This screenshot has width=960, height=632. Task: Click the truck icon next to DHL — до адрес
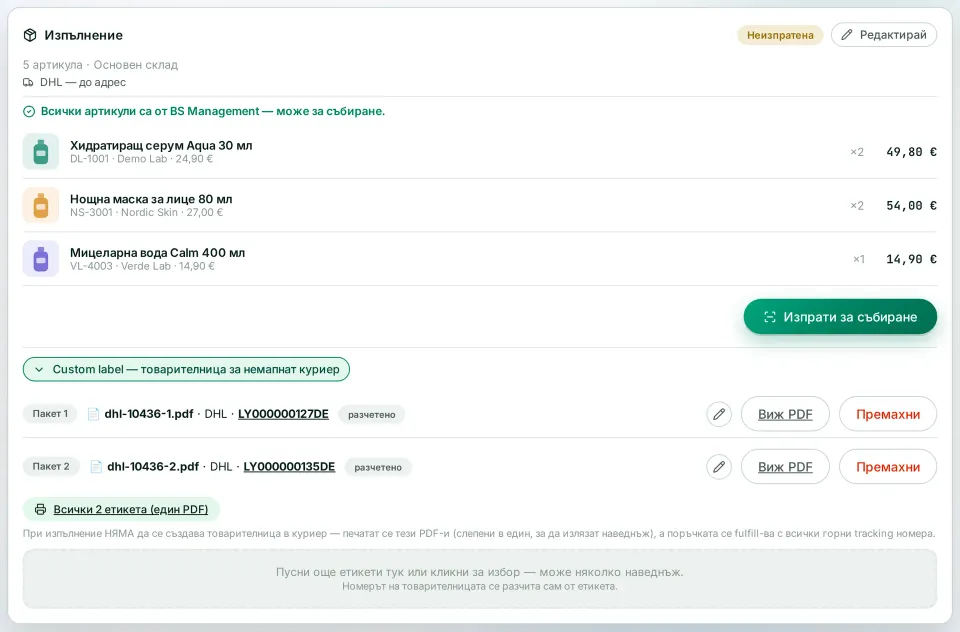tap(28, 83)
